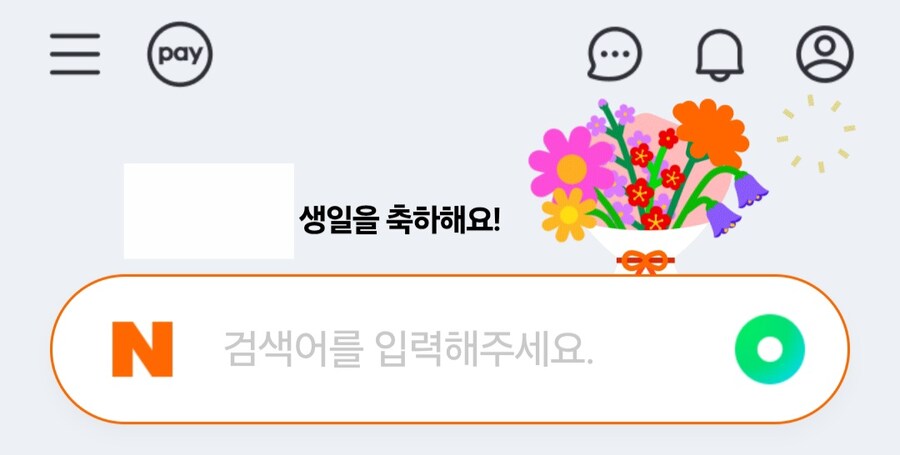
Task: Open the user profile icon
Action: pos(825,54)
